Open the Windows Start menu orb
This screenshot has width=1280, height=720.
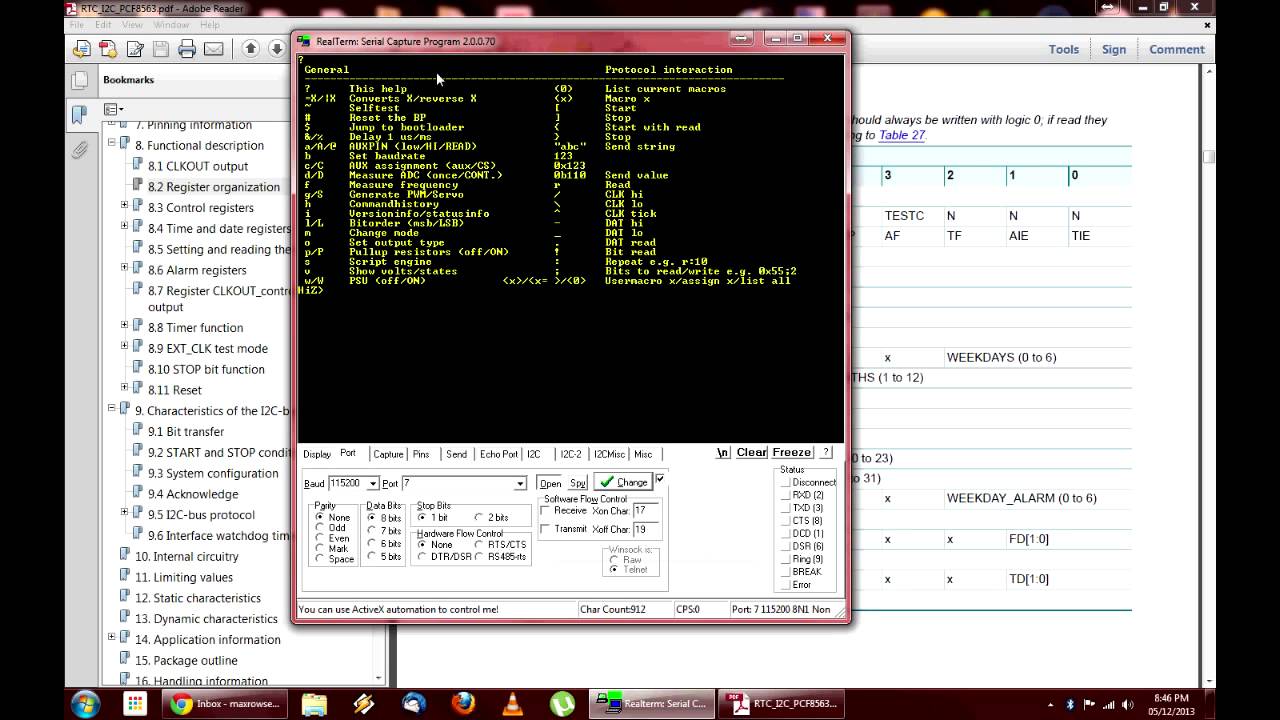85,703
